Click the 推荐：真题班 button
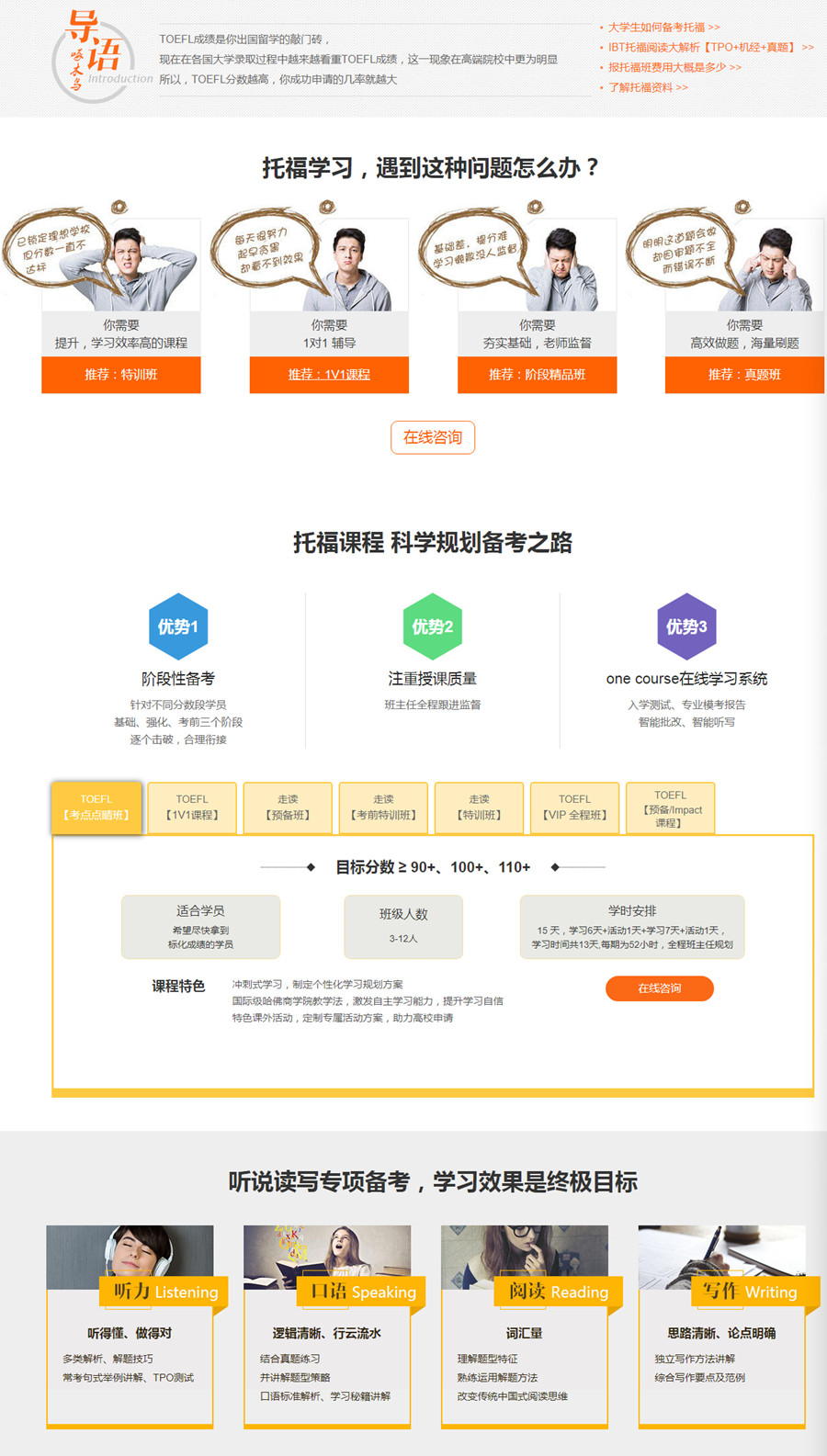 744,375
